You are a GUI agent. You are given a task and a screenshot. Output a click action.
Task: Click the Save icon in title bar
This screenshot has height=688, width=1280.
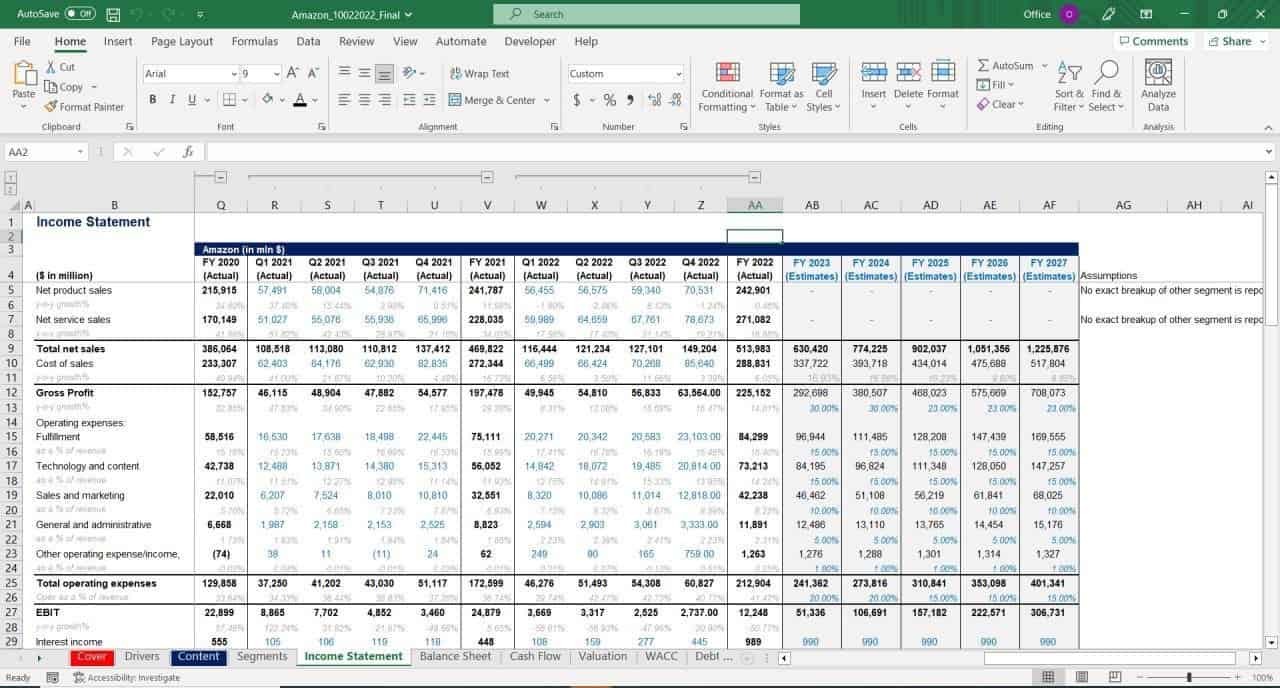tap(113, 14)
